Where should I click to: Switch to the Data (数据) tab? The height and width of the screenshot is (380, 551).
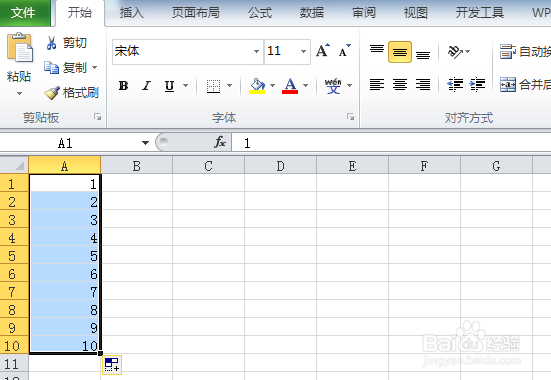coord(312,13)
